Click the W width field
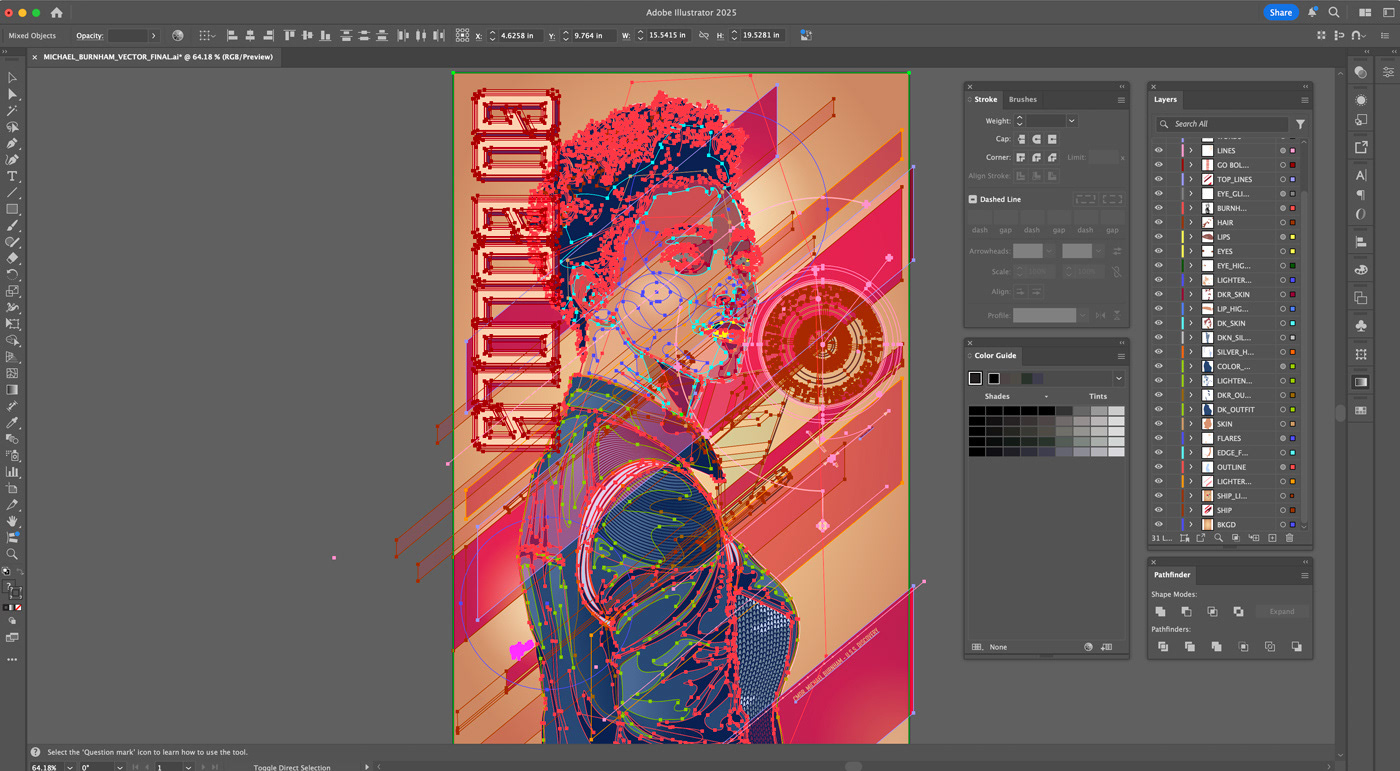Screen dimensions: 1400x771 (667, 36)
